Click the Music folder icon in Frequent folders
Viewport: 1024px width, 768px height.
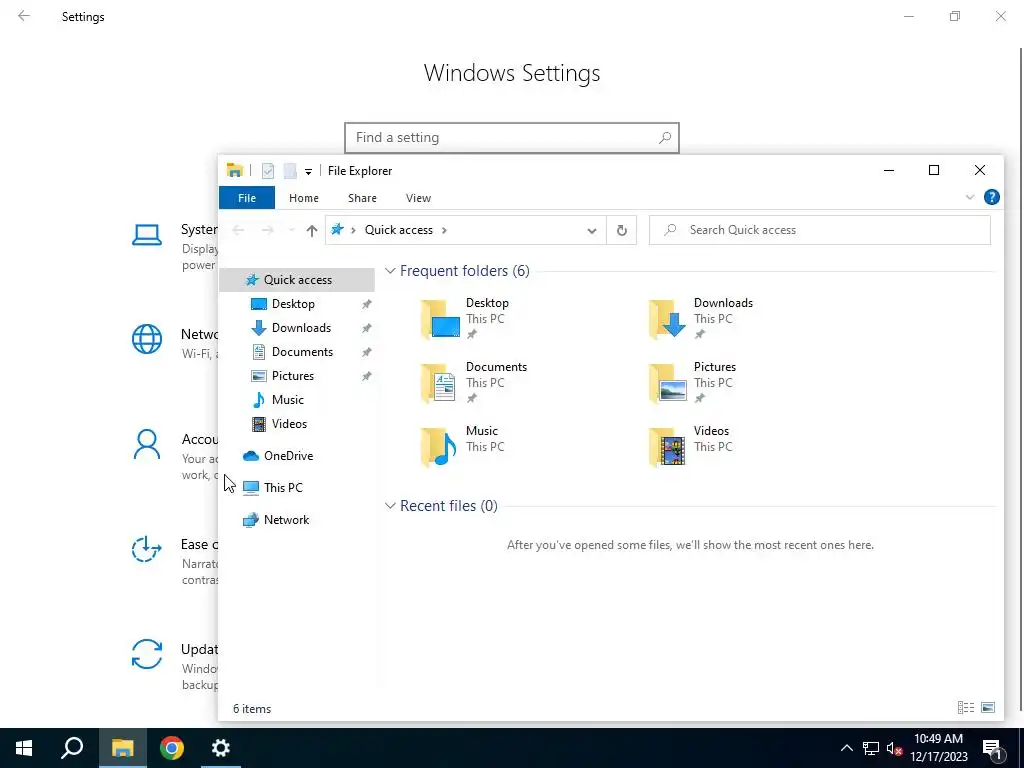click(x=440, y=447)
